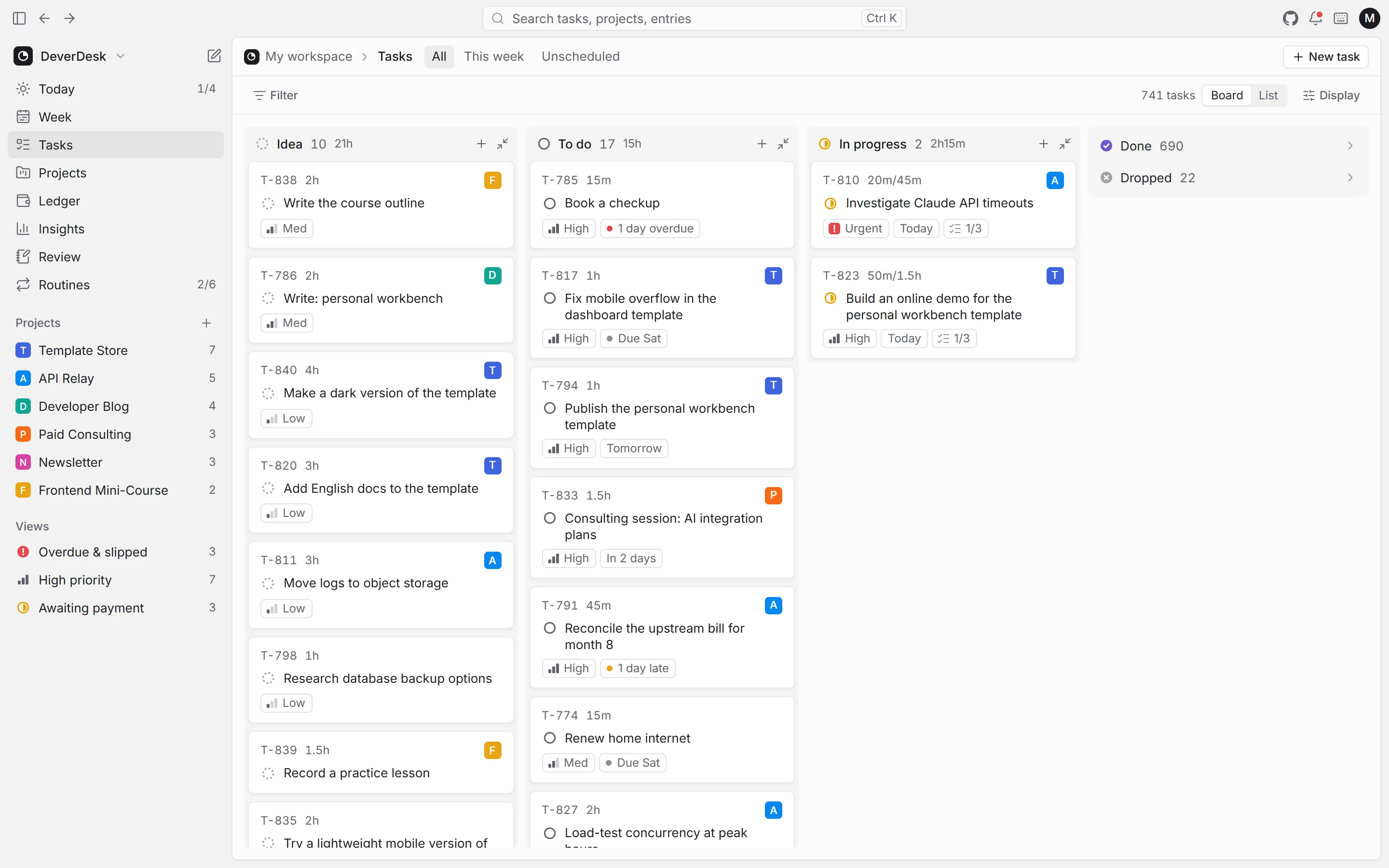Toggle status of Reconcile the upstream bill
The height and width of the screenshot is (868, 1389).
tap(550, 628)
